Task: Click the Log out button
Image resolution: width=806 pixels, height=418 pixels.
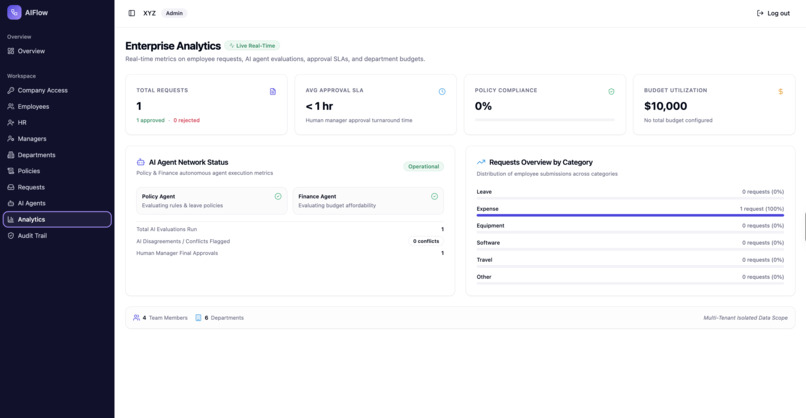Action: click(773, 13)
